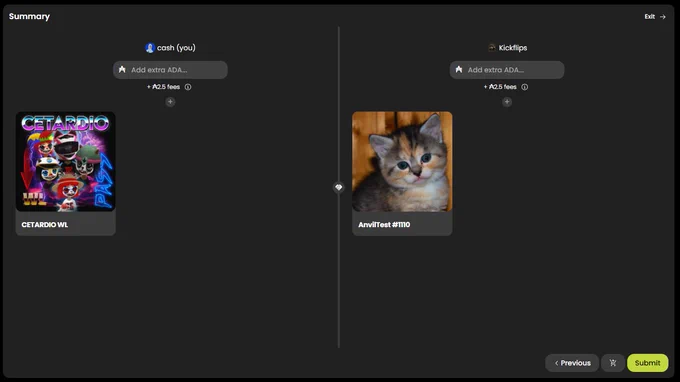Click the plus button under Kickflips fees
This screenshot has width=680, height=382.
507,102
